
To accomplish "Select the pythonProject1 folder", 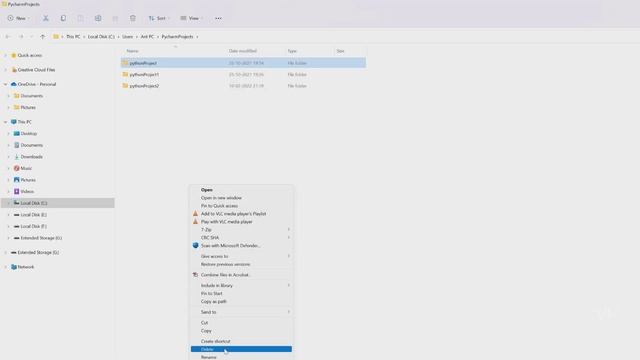I will pyautogui.click(x=144, y=75).
